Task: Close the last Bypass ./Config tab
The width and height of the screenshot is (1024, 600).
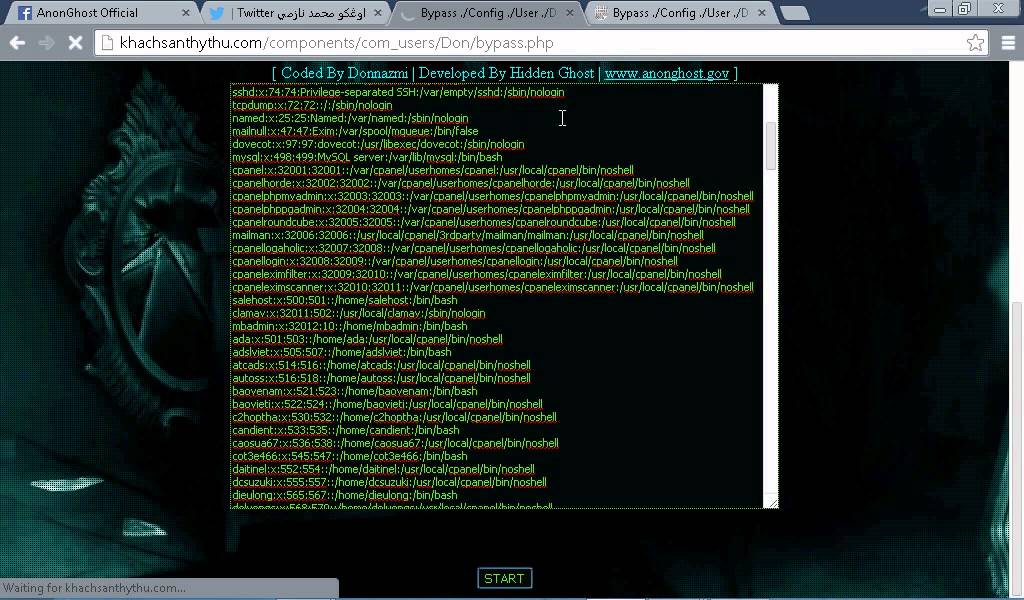Action: (761, 13)
